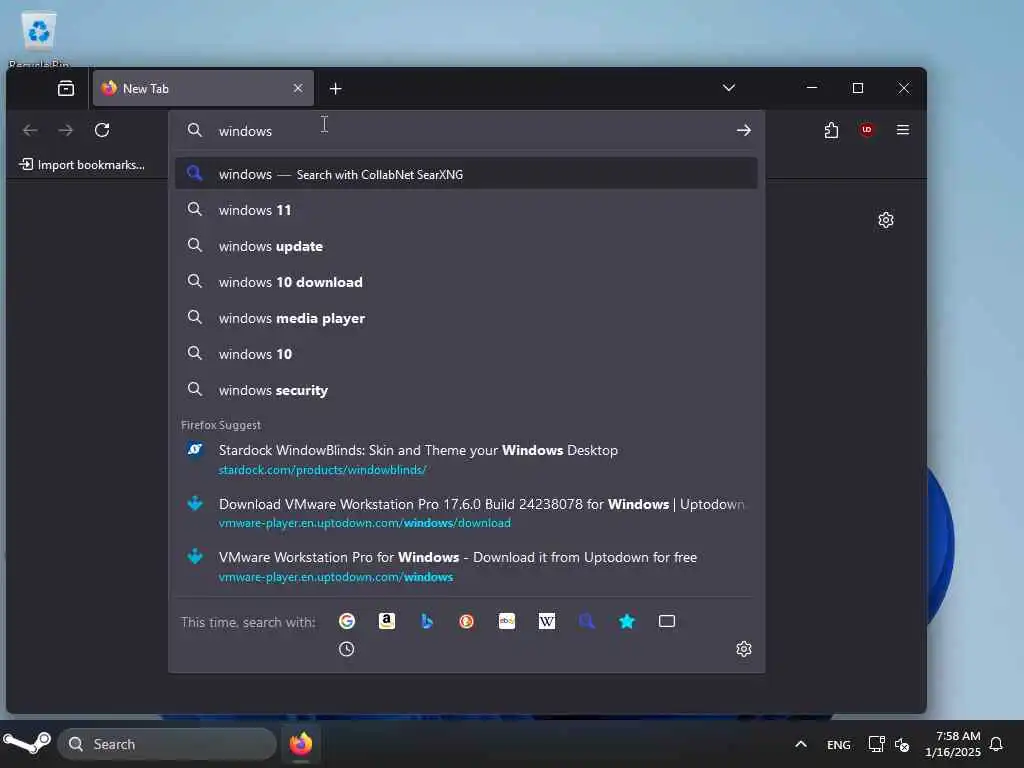Select suggestion 'windows 10 download'
Screen dimensions: 1024x768
point(466,281)
